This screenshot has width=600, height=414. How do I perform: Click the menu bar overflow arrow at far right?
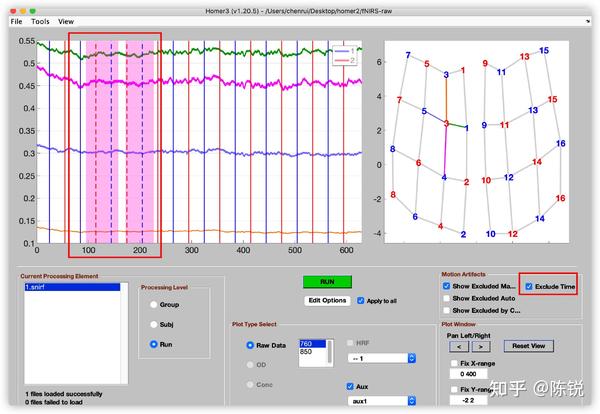click(x=588, y=21)
